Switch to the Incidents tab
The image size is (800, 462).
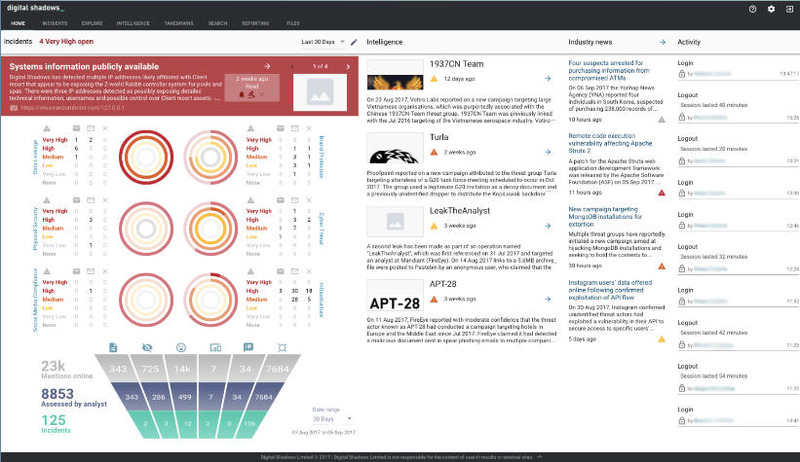tap(55, 21)
